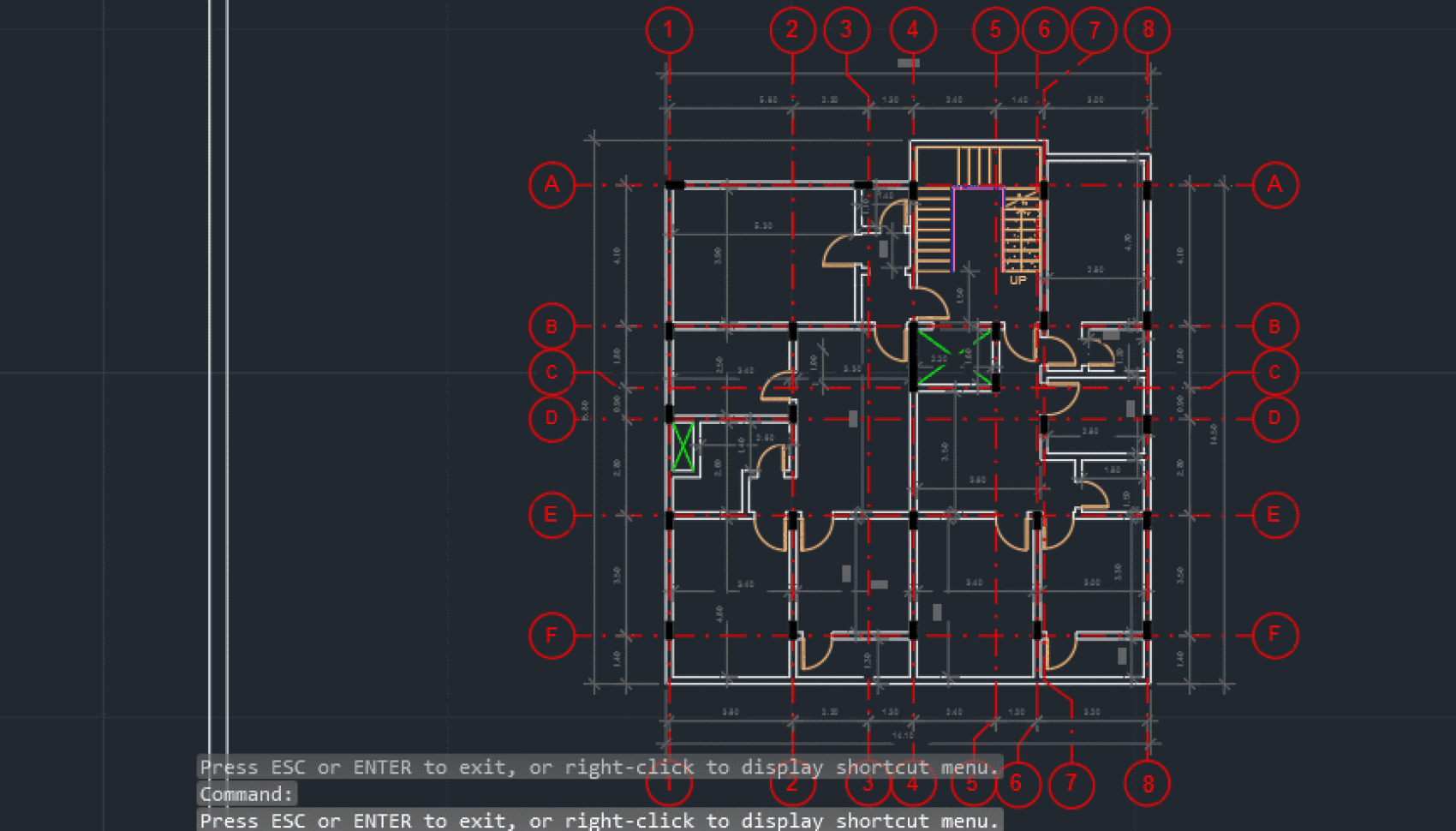Pick grid bubble 7 in the top row

point(1094,30)
